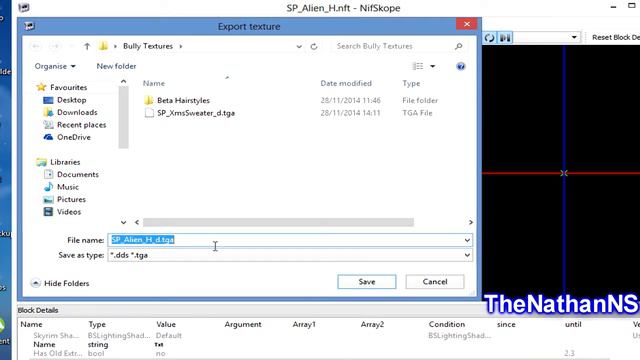Sort by the Type column header
The image size is (640, 360).
(411, 83)
